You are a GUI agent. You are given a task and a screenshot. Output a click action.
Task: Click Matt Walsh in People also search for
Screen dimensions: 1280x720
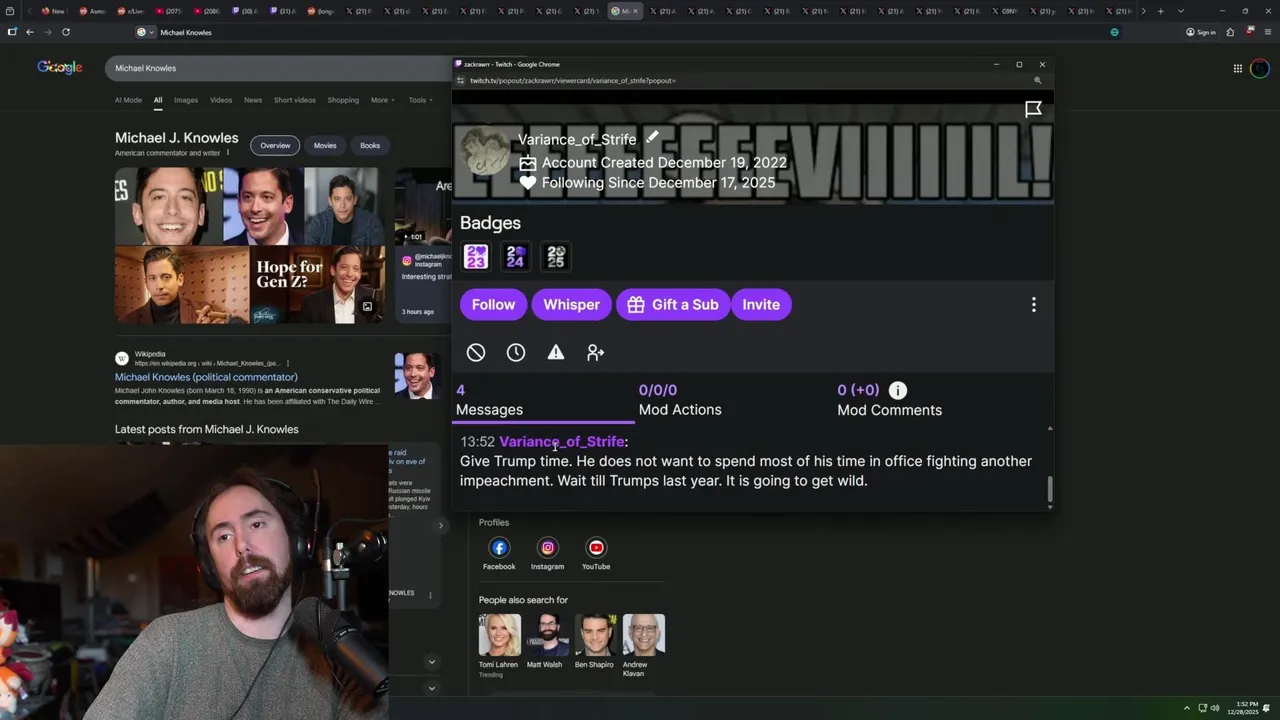[545, 641]
